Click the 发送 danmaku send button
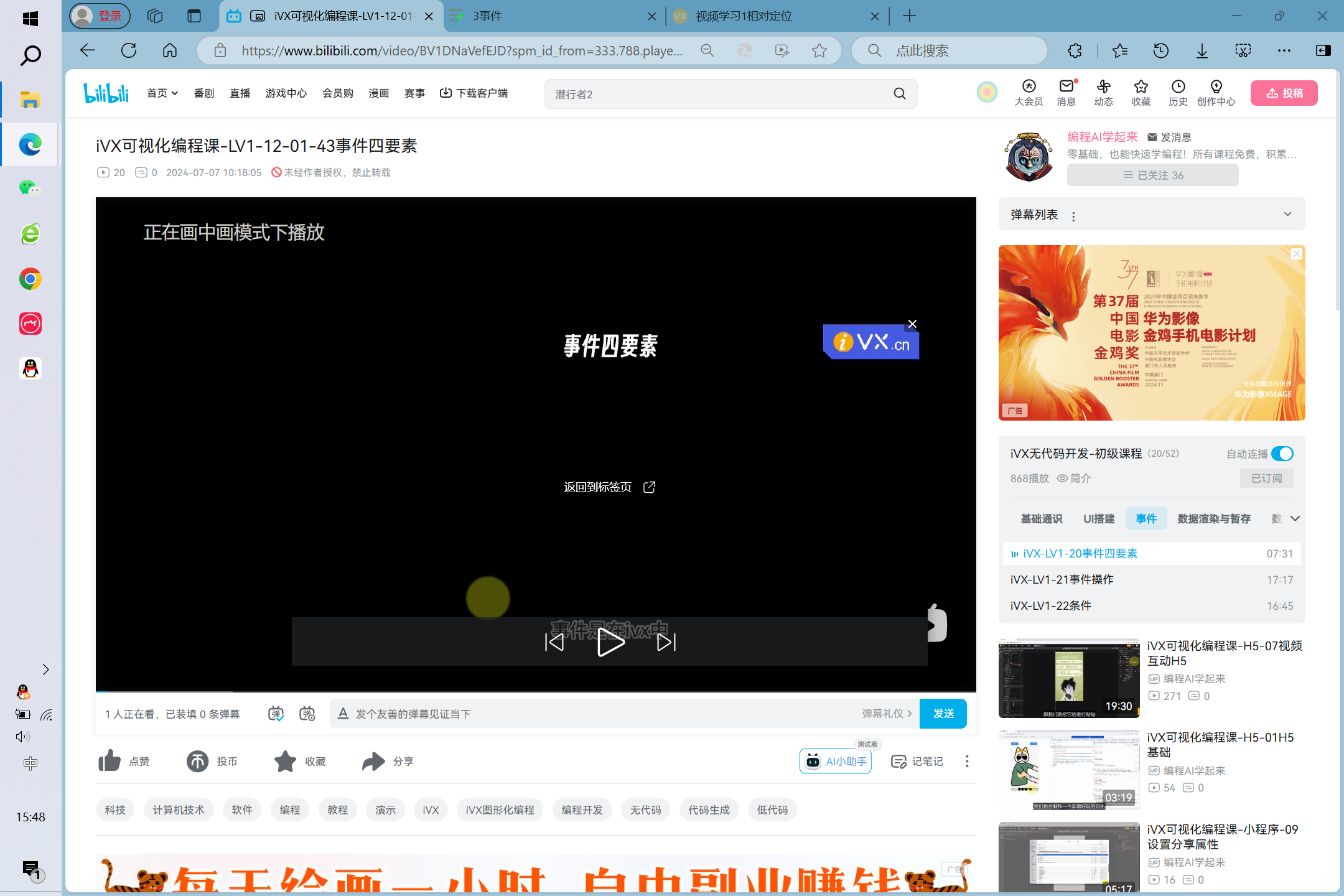Screen dimensions: 1344x896 pos(943,714)
